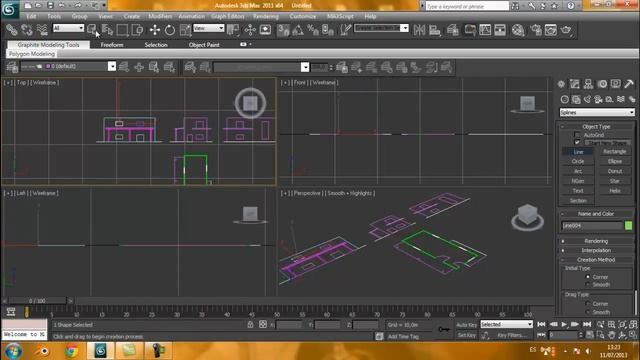The width and height of the screenshot is (640, 360).
Task: Open the Curve Editor icon
Action: click(x=485, y=30)
